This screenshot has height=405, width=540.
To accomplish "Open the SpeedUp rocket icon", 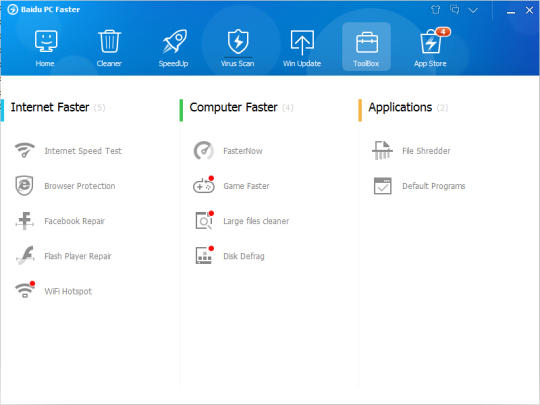I will (175, 41).
